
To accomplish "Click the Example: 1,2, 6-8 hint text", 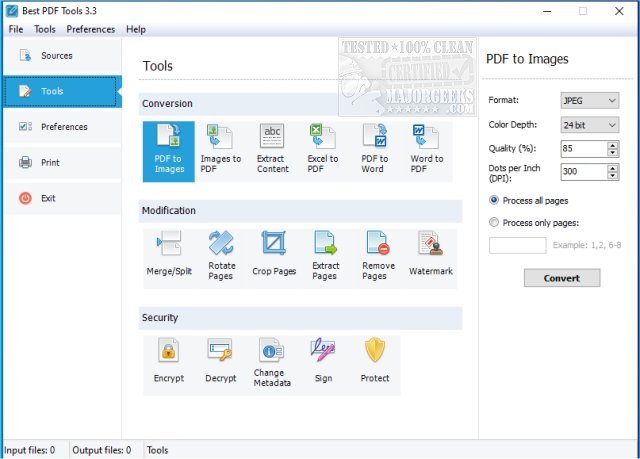I will (587, 245).
